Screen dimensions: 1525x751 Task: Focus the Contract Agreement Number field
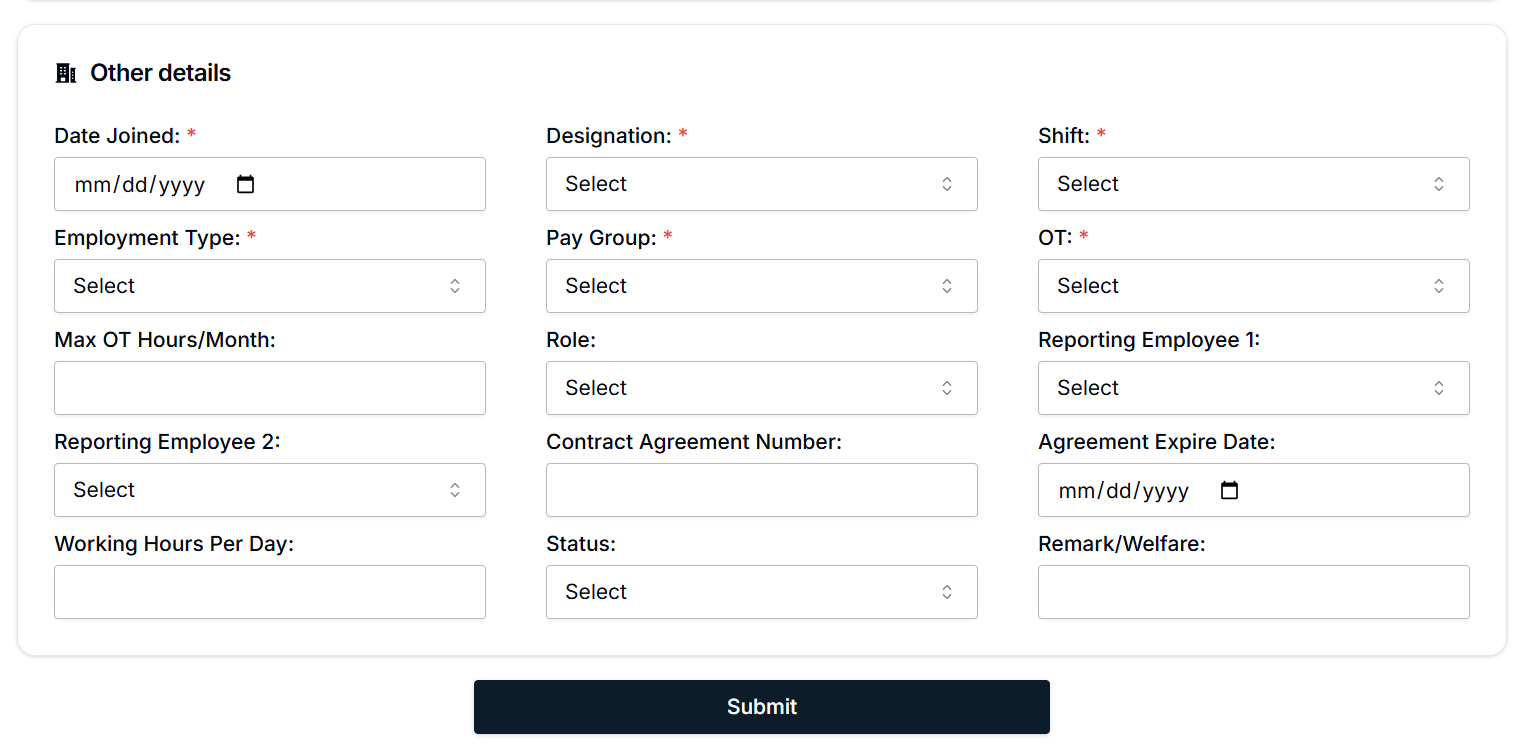[x=761, y=490]
